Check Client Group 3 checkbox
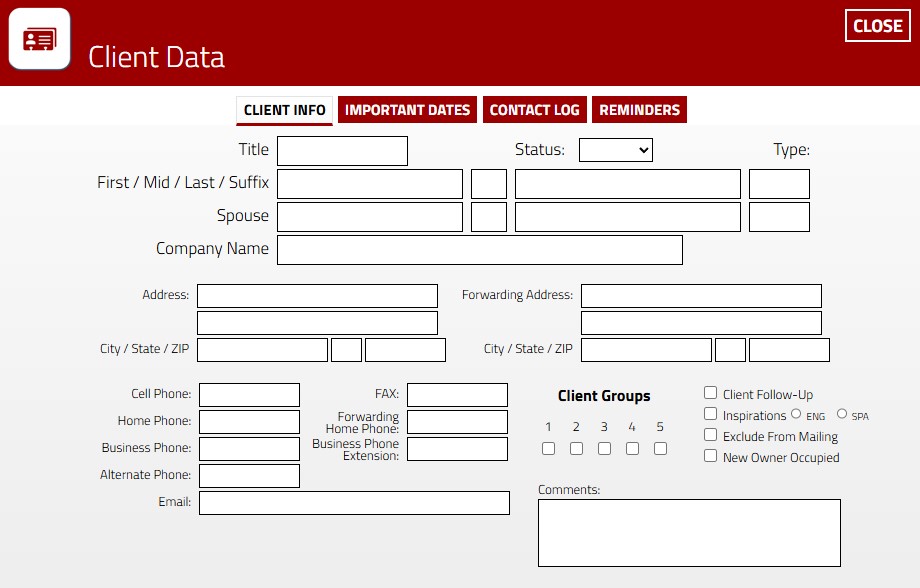The image size is (920, 588). click(604, 448)
